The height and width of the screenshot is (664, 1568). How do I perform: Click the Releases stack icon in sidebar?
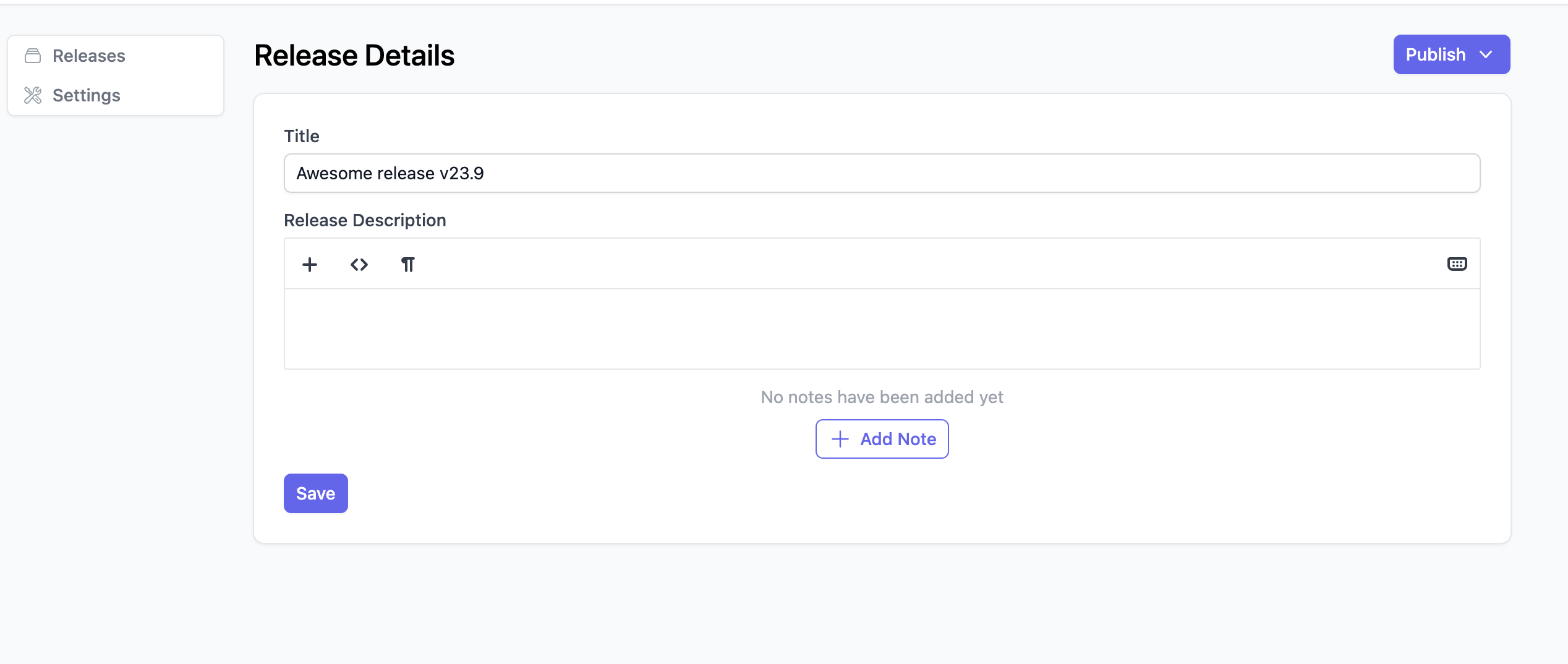[x=33, y=56]
